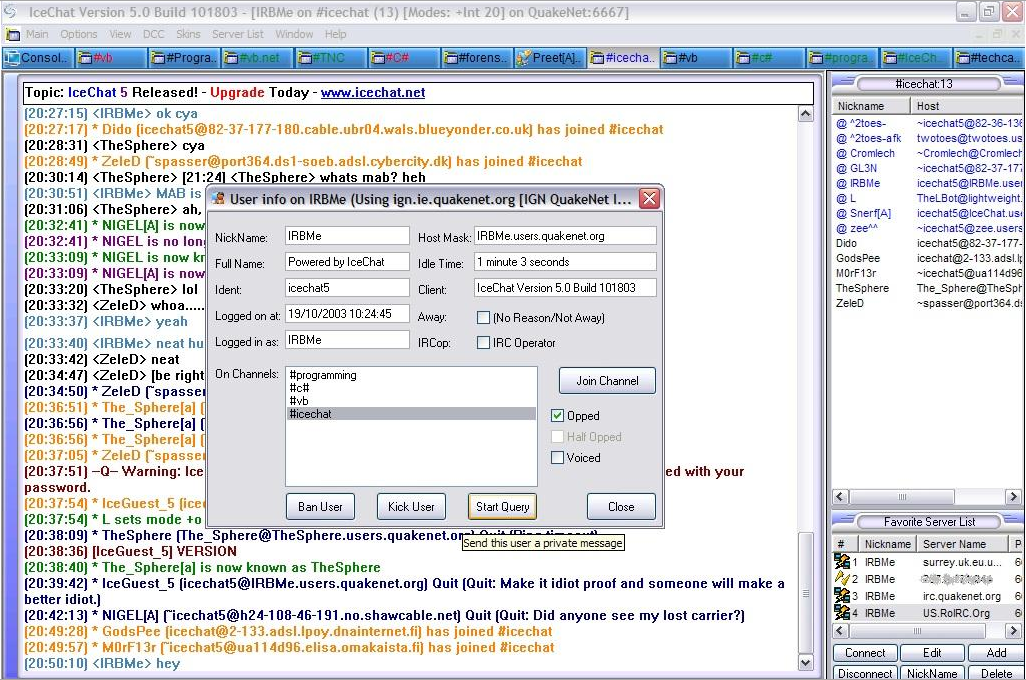Open the Skins menu

[x=188, y=34]
